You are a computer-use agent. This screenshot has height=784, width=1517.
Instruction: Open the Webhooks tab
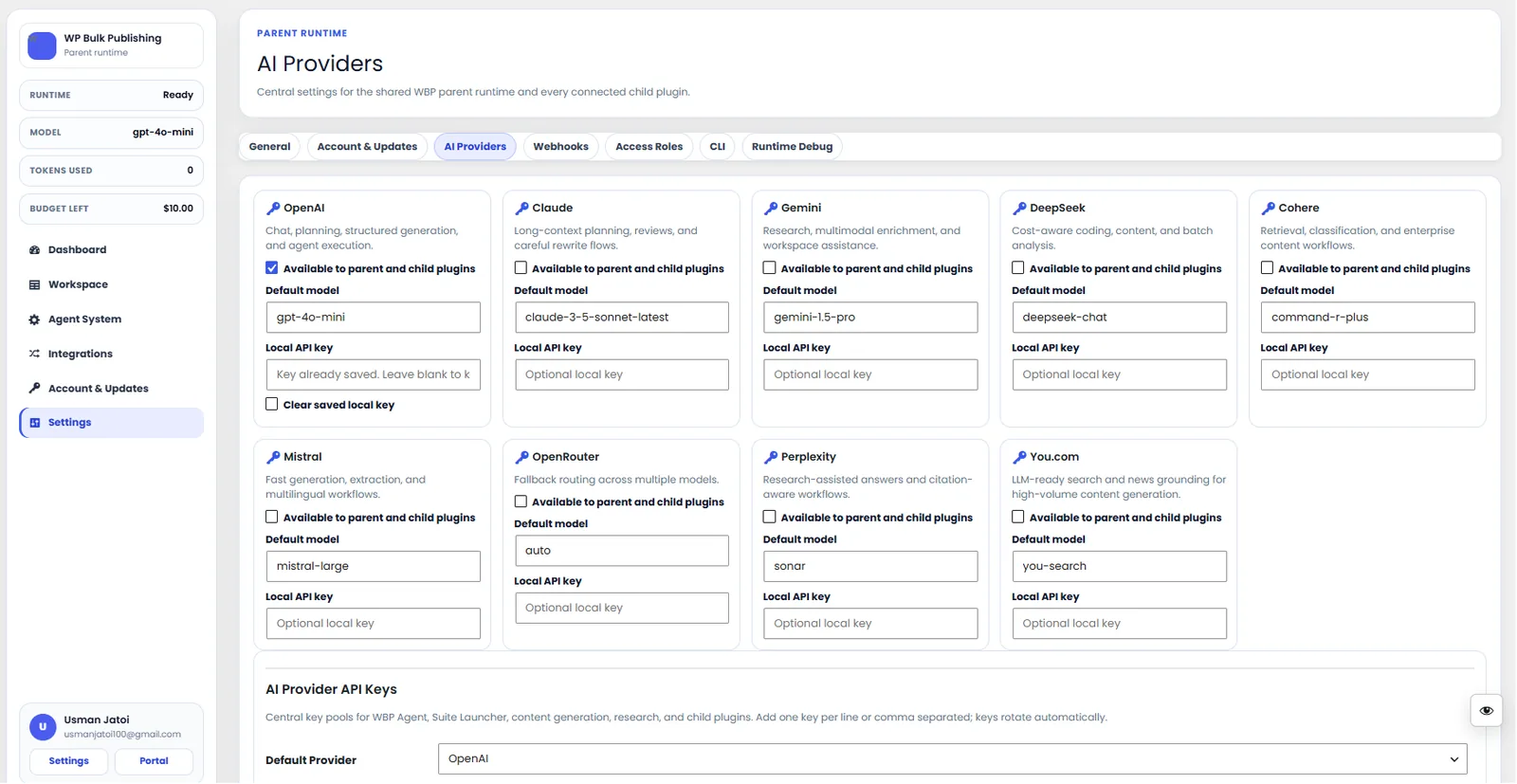pos(560,147)
